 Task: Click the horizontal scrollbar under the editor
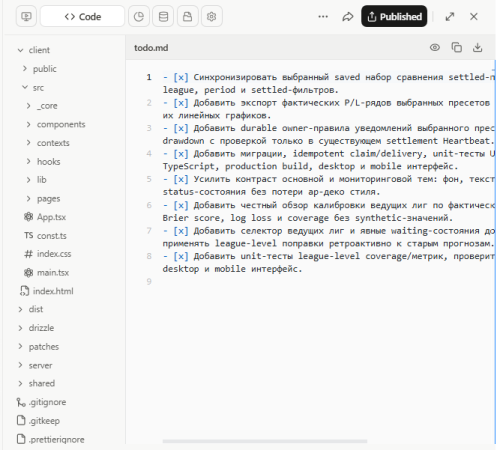coord(265,441)
